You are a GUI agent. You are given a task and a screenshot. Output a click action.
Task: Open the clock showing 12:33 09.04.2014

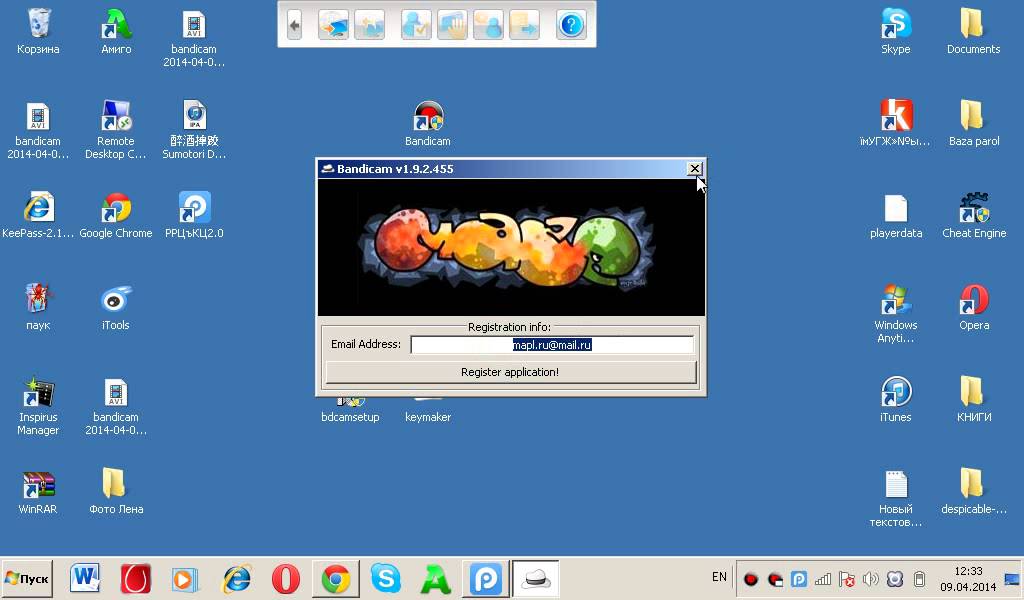click(968, 579)
